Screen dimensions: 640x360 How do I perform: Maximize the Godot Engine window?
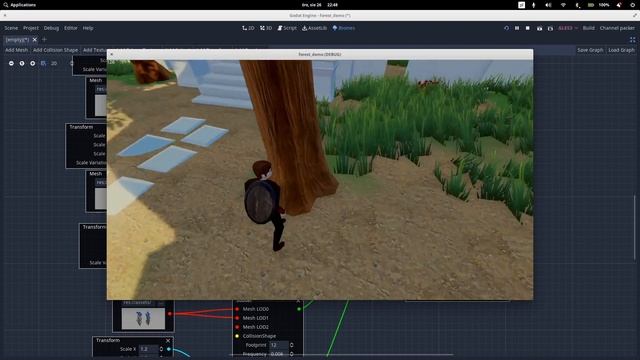(x=635, y=15)
